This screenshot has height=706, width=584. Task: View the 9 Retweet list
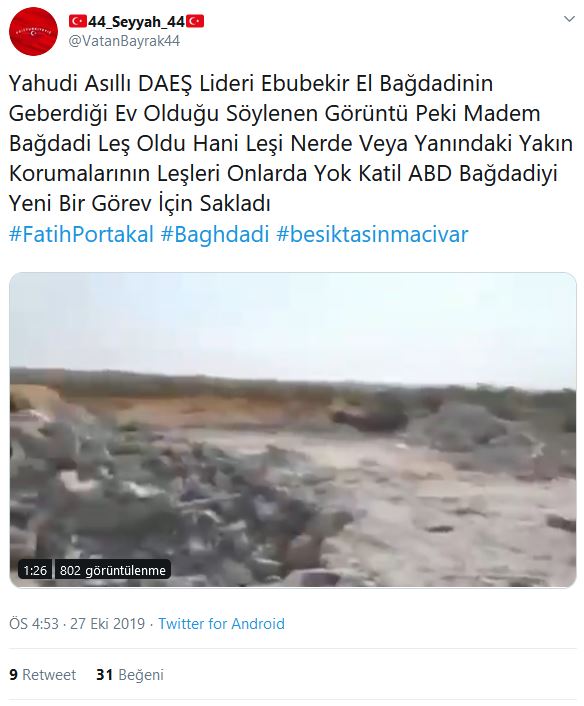coord(42,674)
